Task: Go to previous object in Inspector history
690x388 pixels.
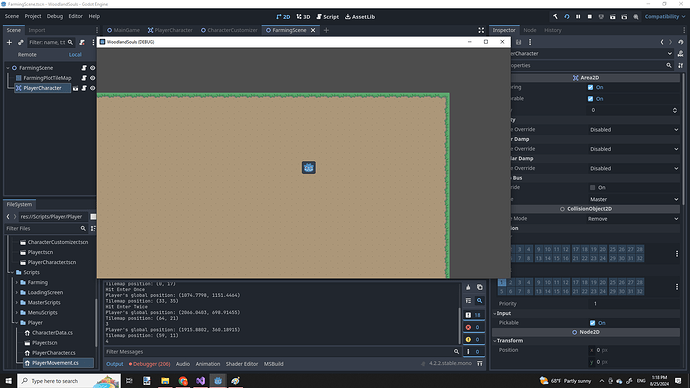Action: pos(662,42)
